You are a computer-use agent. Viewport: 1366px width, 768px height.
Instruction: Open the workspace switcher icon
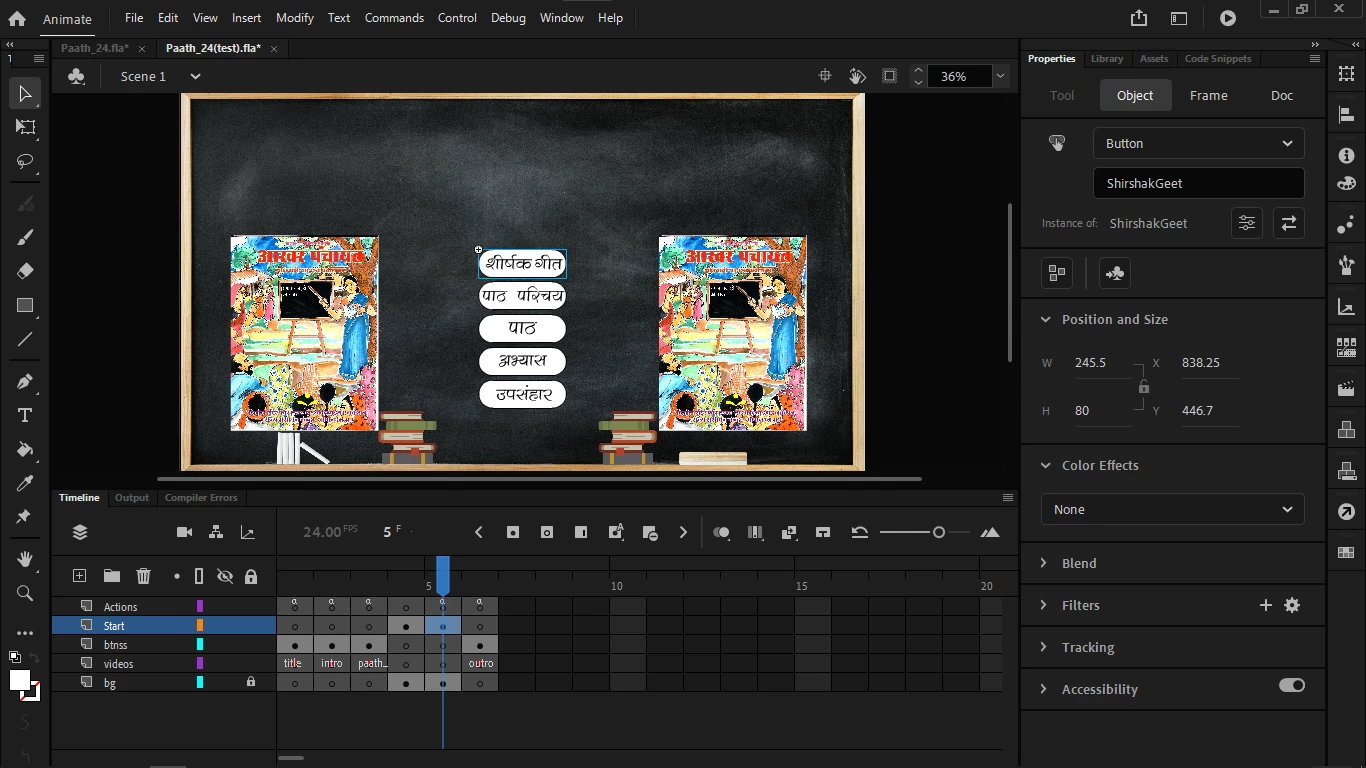pyautogui.click(x=1179, y=18)
